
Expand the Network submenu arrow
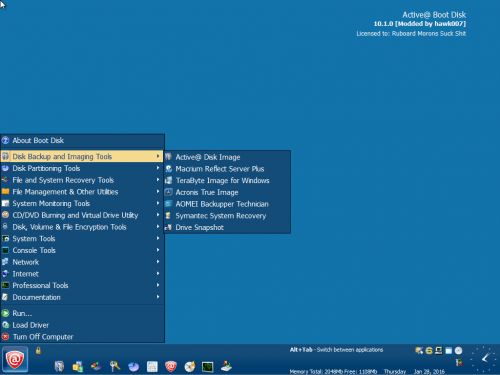[158, 262]
